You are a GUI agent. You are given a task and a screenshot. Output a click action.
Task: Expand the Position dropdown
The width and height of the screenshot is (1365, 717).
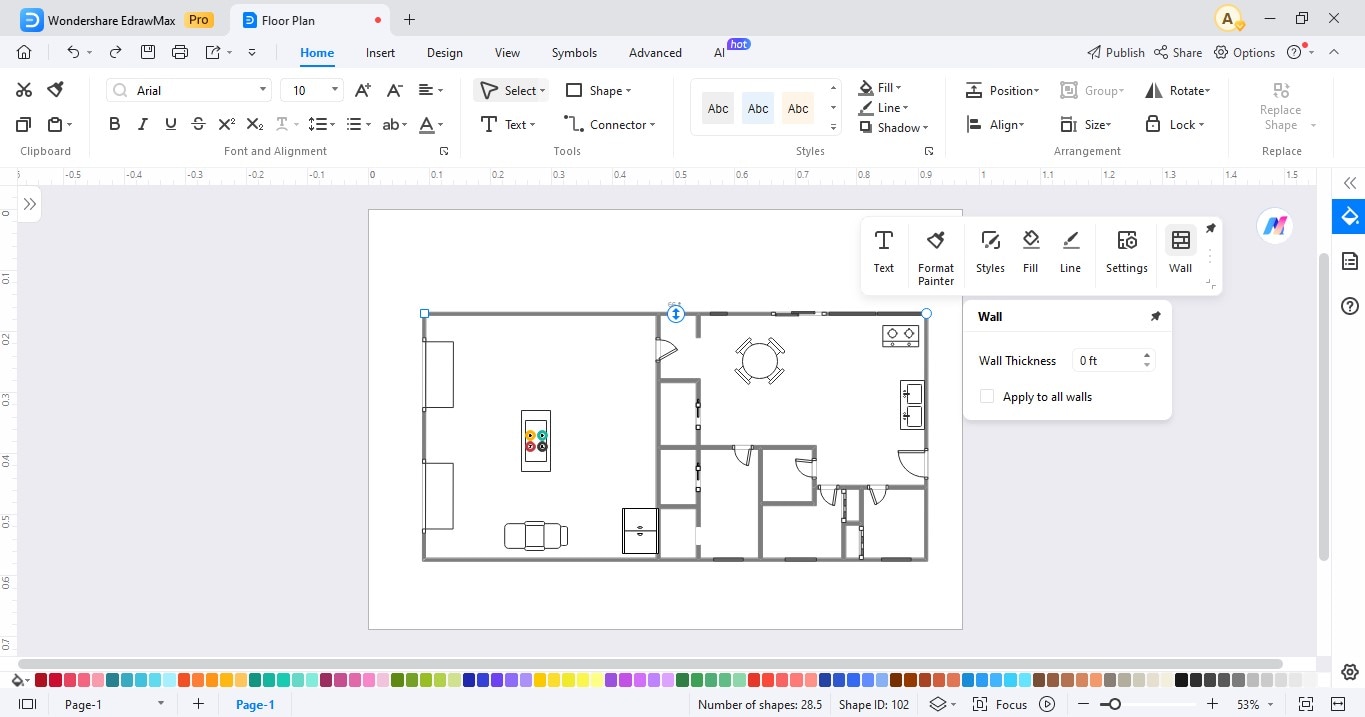click(x=1036, y=91)
